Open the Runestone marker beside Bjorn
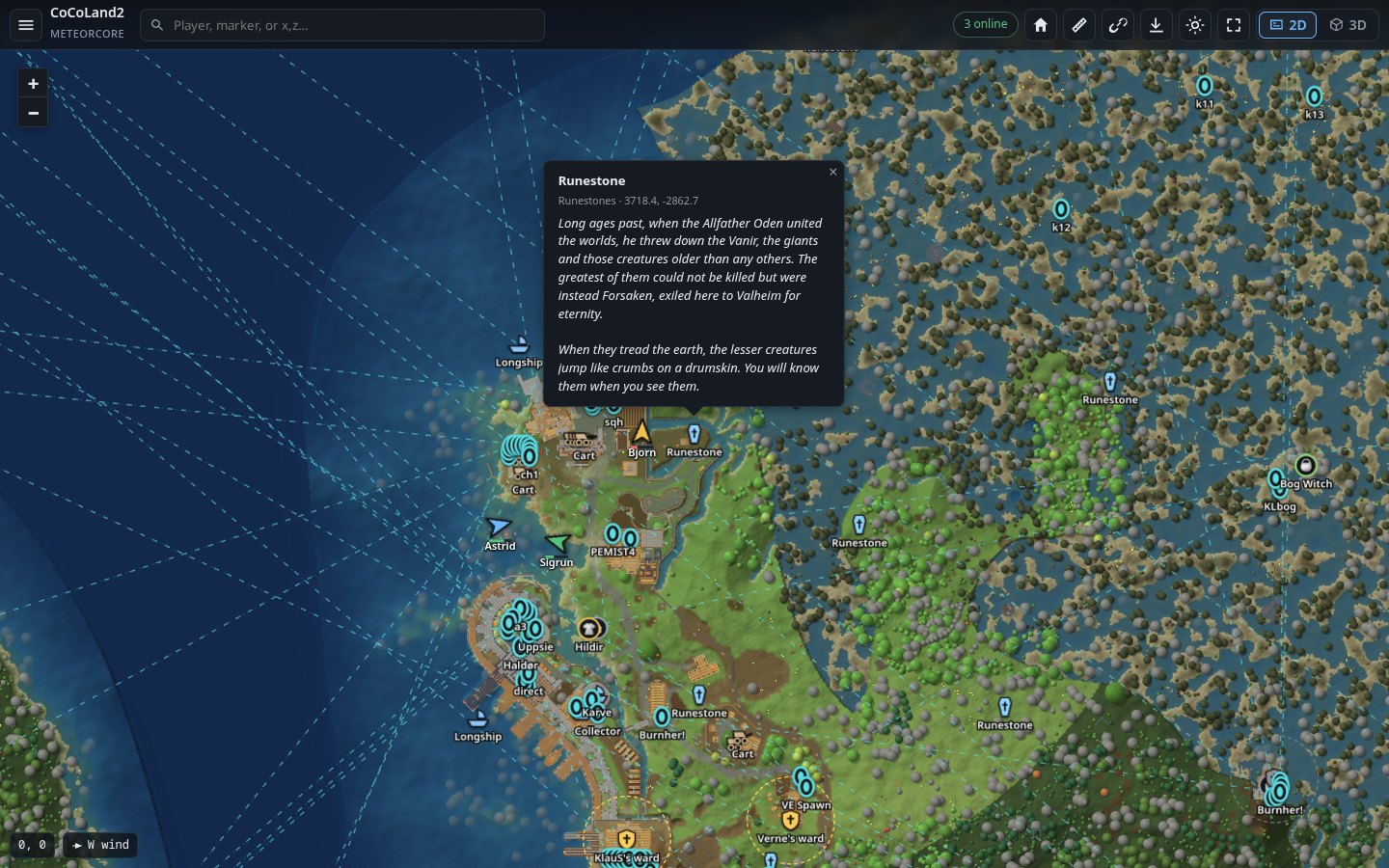Image resolution: width=1389 pixels, height=868 pixels. (694, 434)
